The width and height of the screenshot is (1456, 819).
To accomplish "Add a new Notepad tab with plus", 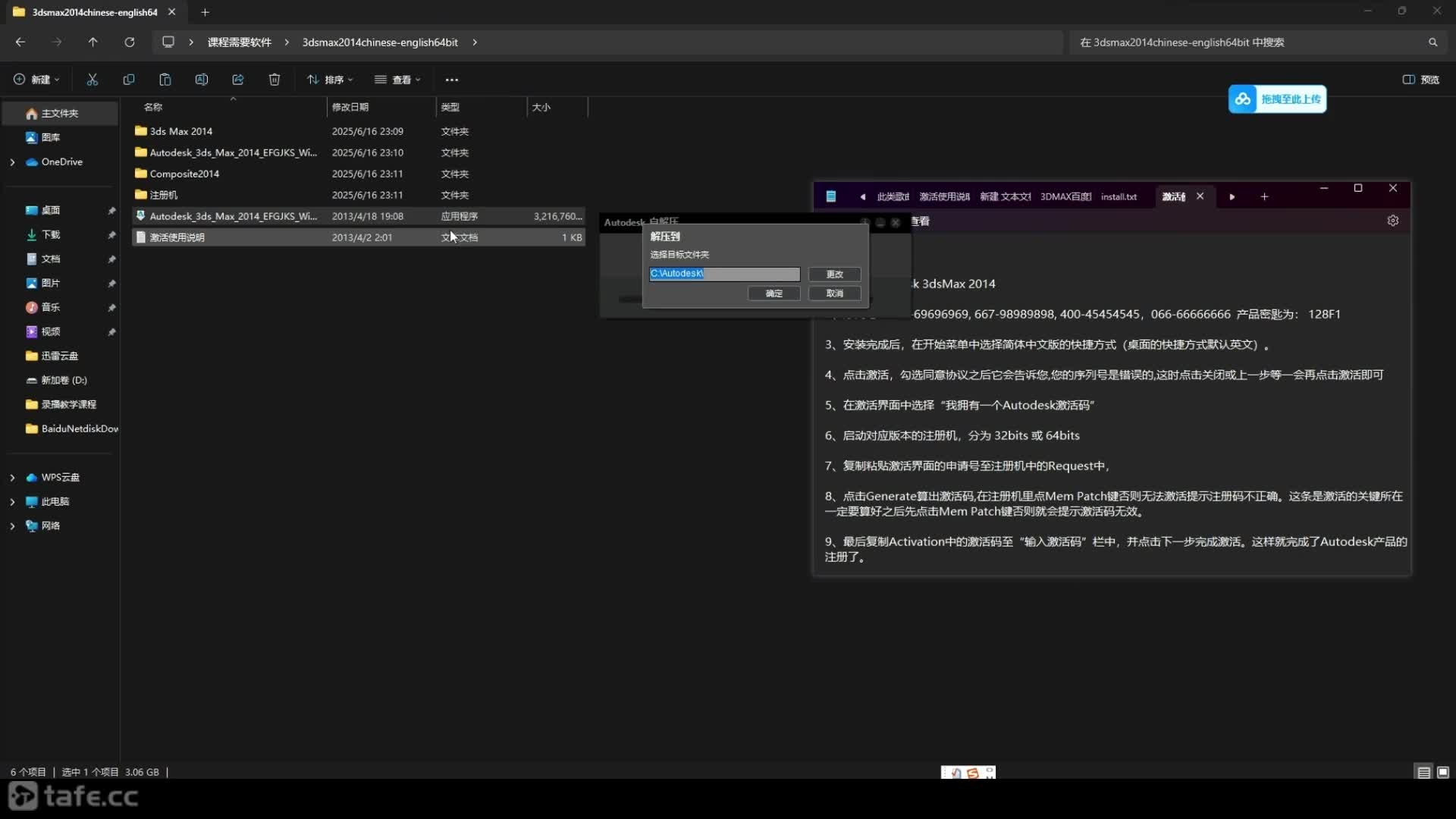I will 1264,197.
